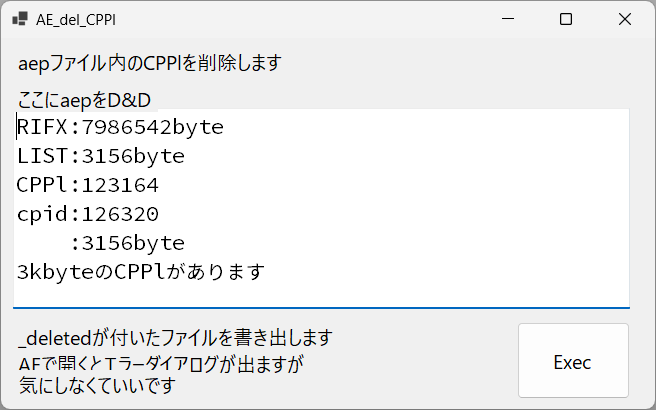Screen dimensions: 656x410
Task: Click the AE_del_CPPI app icon in title bar
Action: 20,19
